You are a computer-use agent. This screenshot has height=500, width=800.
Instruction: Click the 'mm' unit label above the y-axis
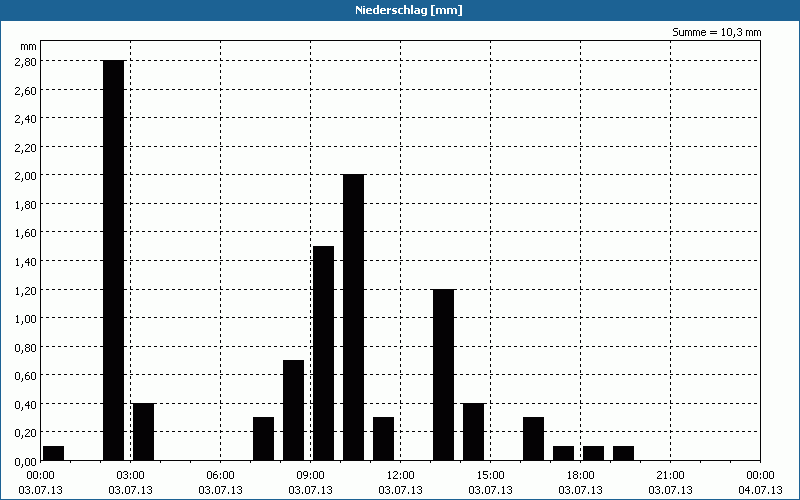click(x=28, y=46)
